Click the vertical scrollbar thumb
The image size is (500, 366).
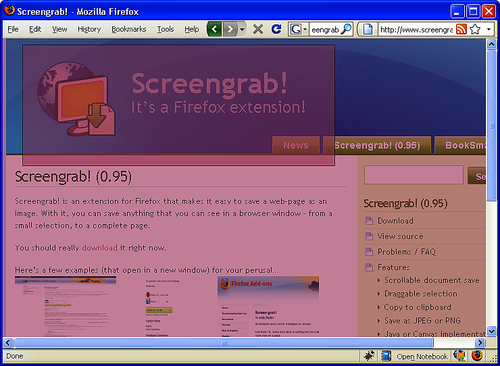pyautogui.click(x=491, y=125)
